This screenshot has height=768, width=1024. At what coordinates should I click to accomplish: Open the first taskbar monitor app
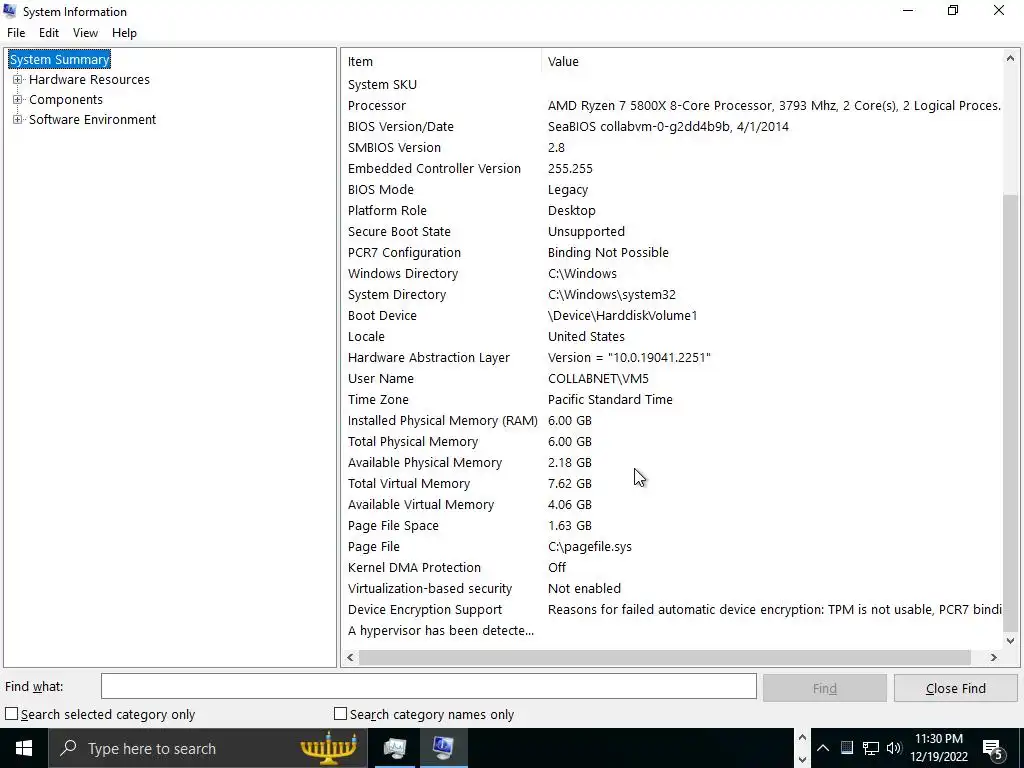coord(394,748)
